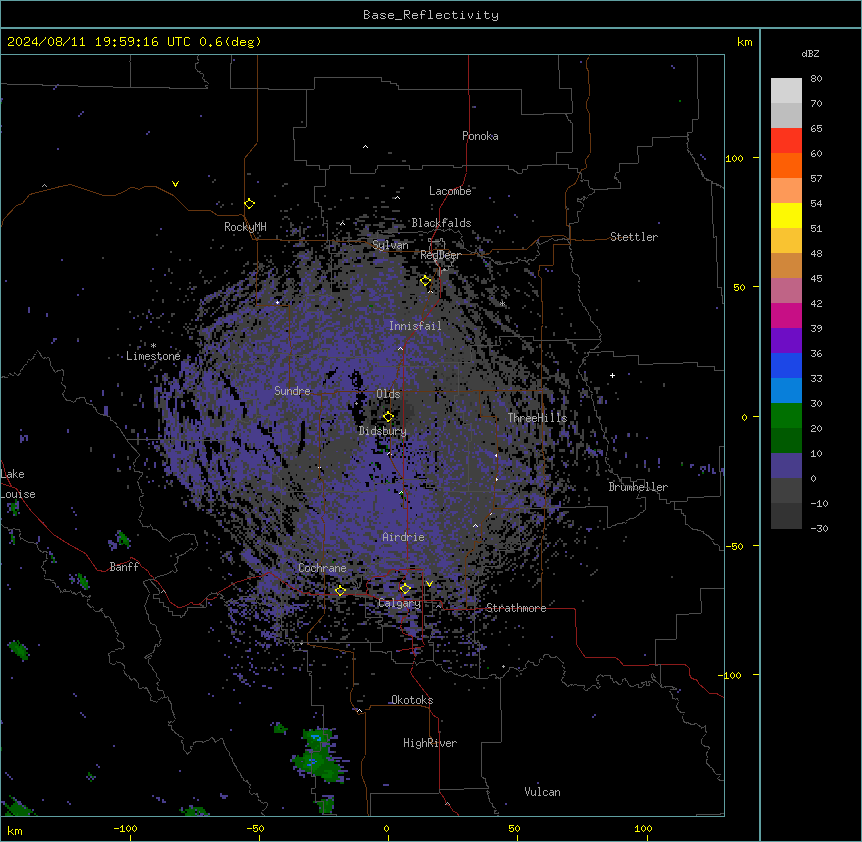Click the yellow diamond marker below Cochrane

click(x=341, y=591)
